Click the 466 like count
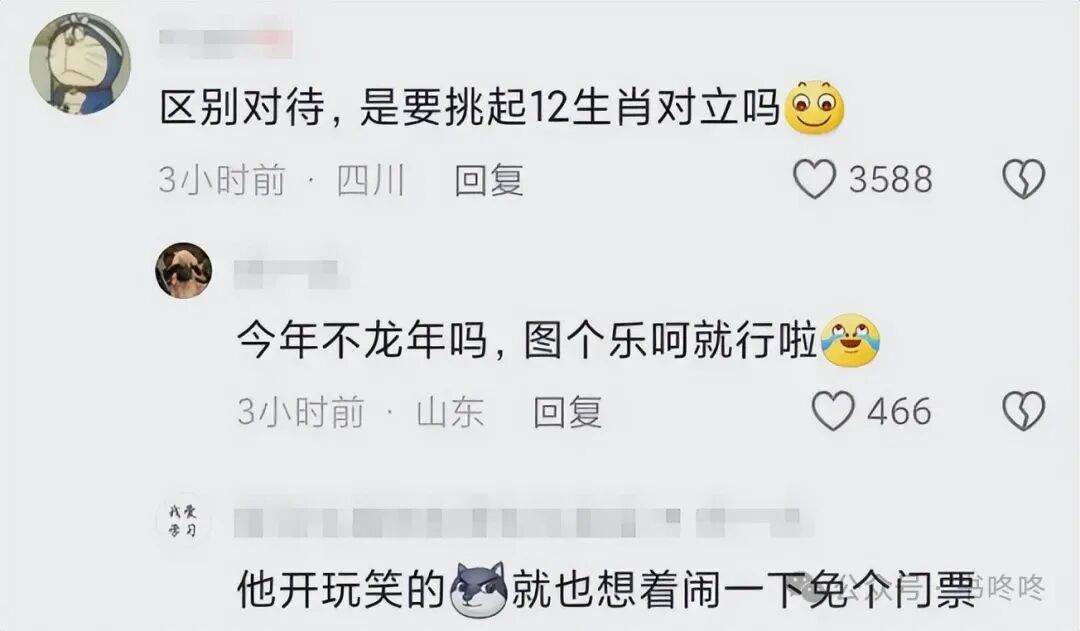The image size is (1080, 631). tap(900, 412)
